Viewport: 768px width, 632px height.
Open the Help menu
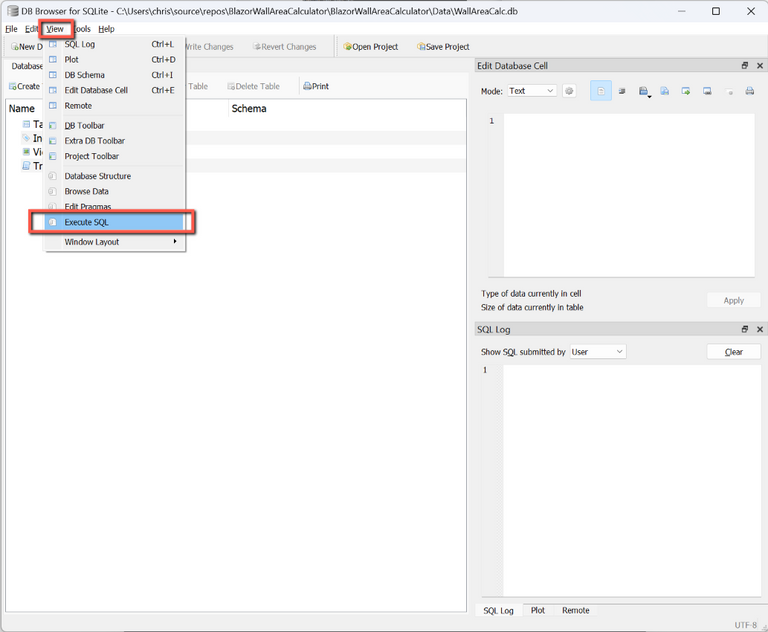click(x=106, y=29)
